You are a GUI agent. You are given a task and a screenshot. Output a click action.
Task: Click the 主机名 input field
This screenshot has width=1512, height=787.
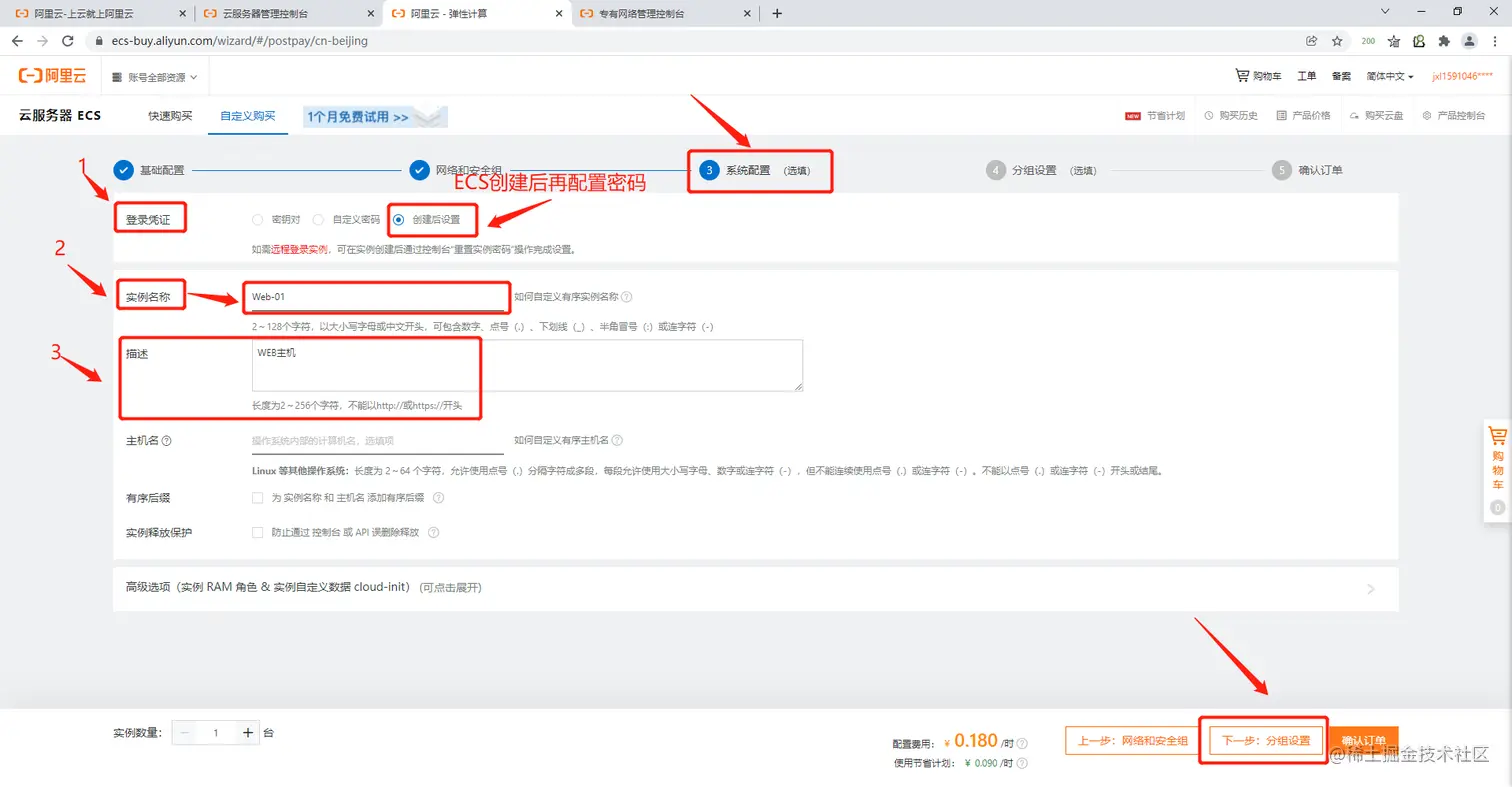[x=378, y=440]
